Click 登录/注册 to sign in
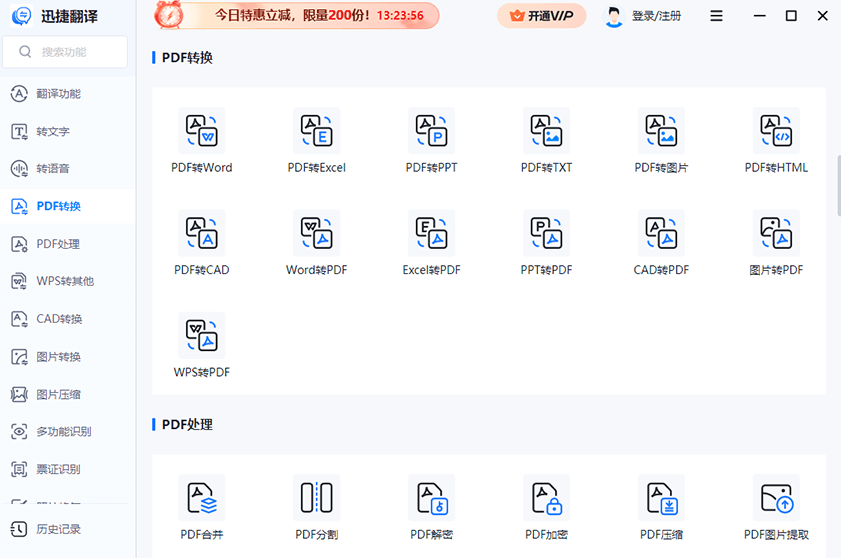Viewport: 841px width, 558px height. point(656,16)
